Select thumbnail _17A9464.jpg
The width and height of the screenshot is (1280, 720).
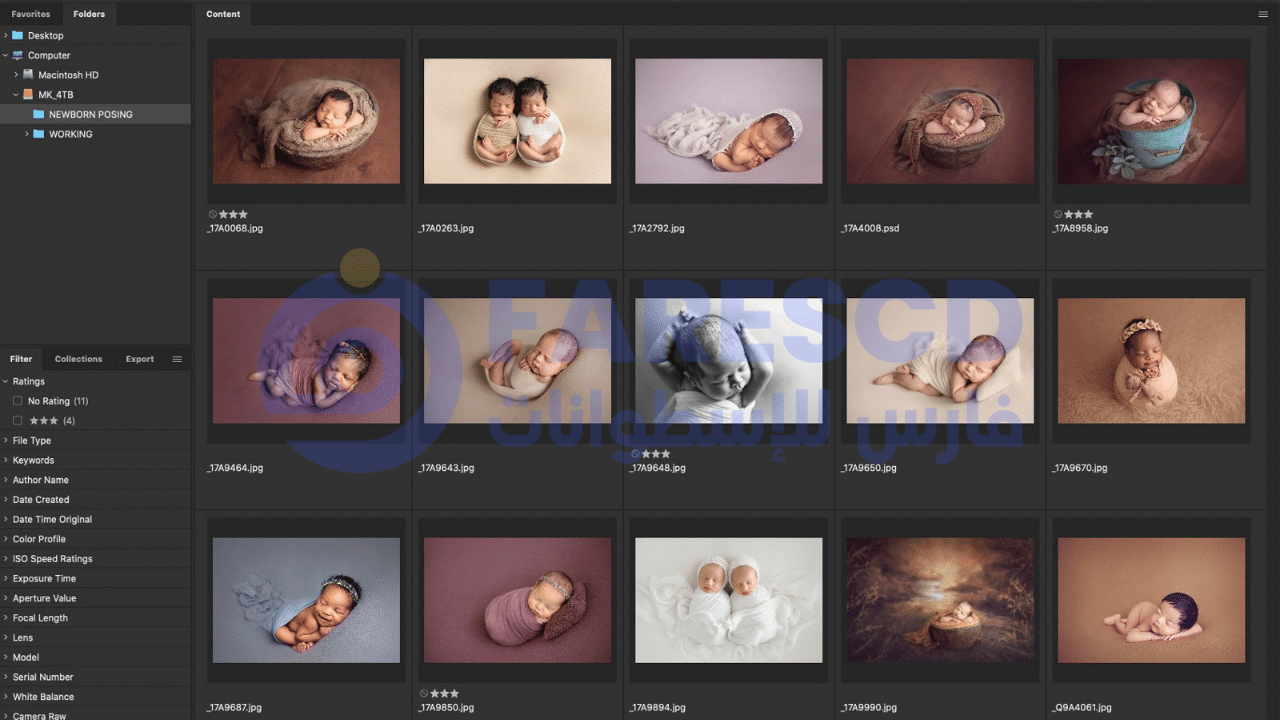coord(306,360)
